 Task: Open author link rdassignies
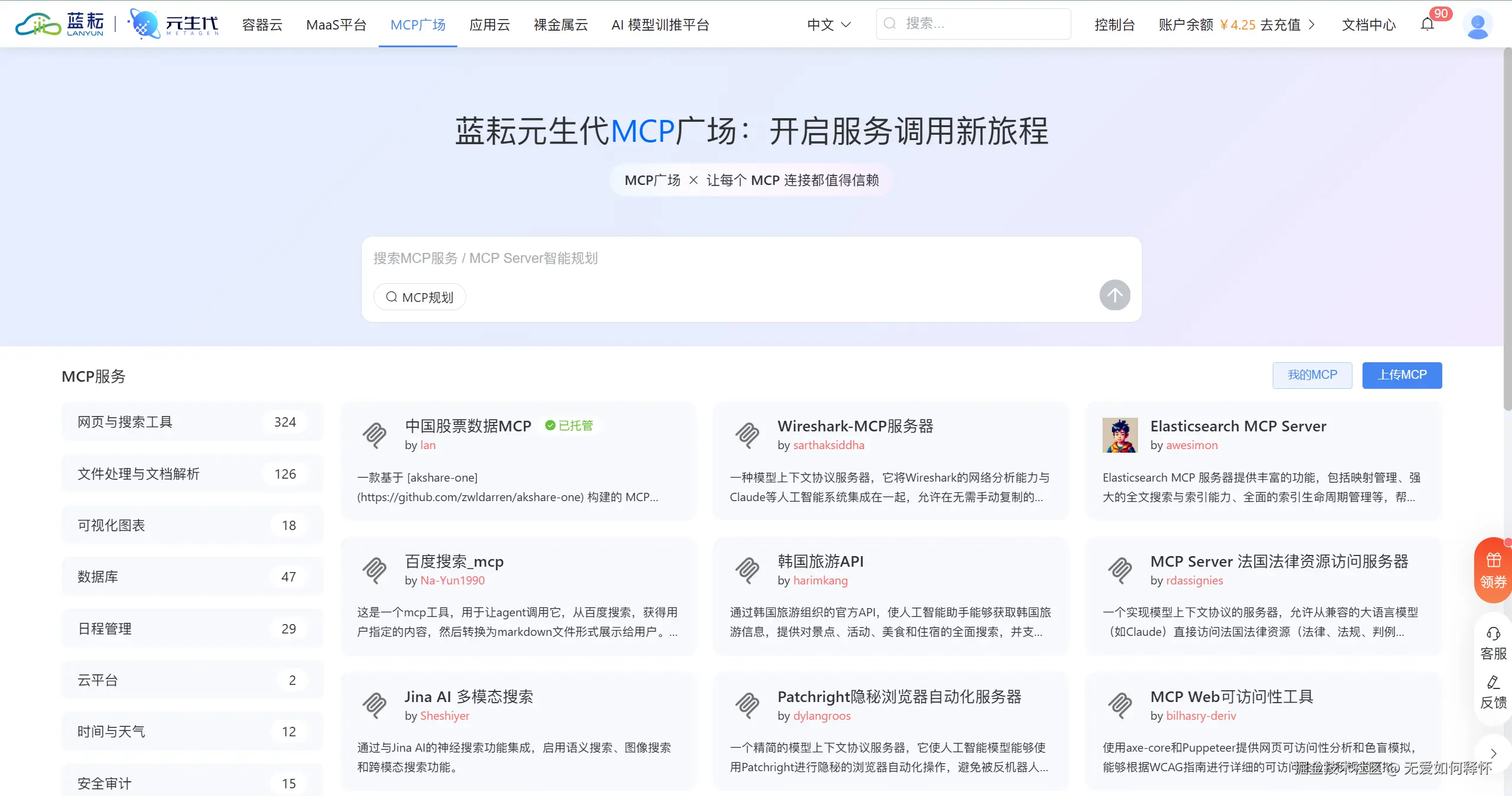(x=1194, y=580)
